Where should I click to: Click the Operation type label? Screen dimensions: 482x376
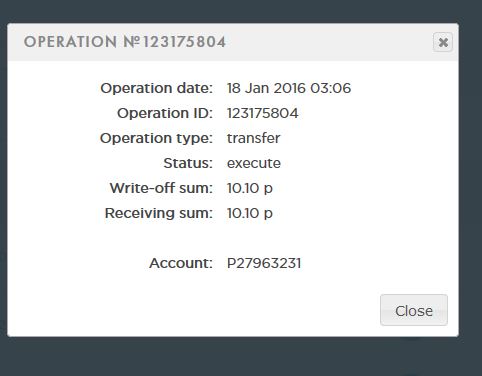[x=156, y=138]
